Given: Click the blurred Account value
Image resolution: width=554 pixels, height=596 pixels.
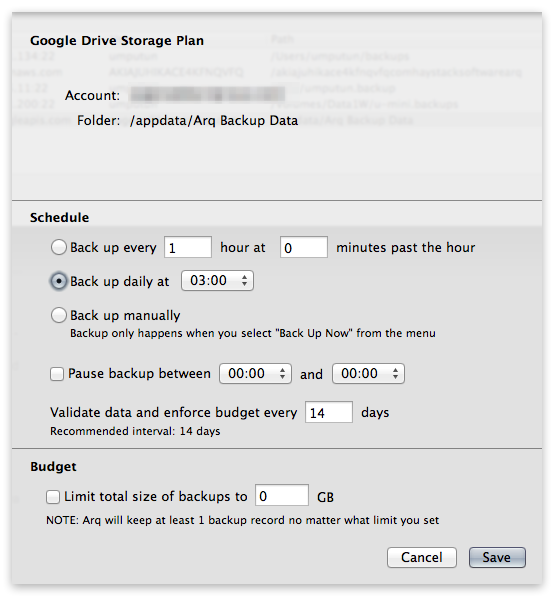Looking at the screenshot, I should tap(207, 95).
